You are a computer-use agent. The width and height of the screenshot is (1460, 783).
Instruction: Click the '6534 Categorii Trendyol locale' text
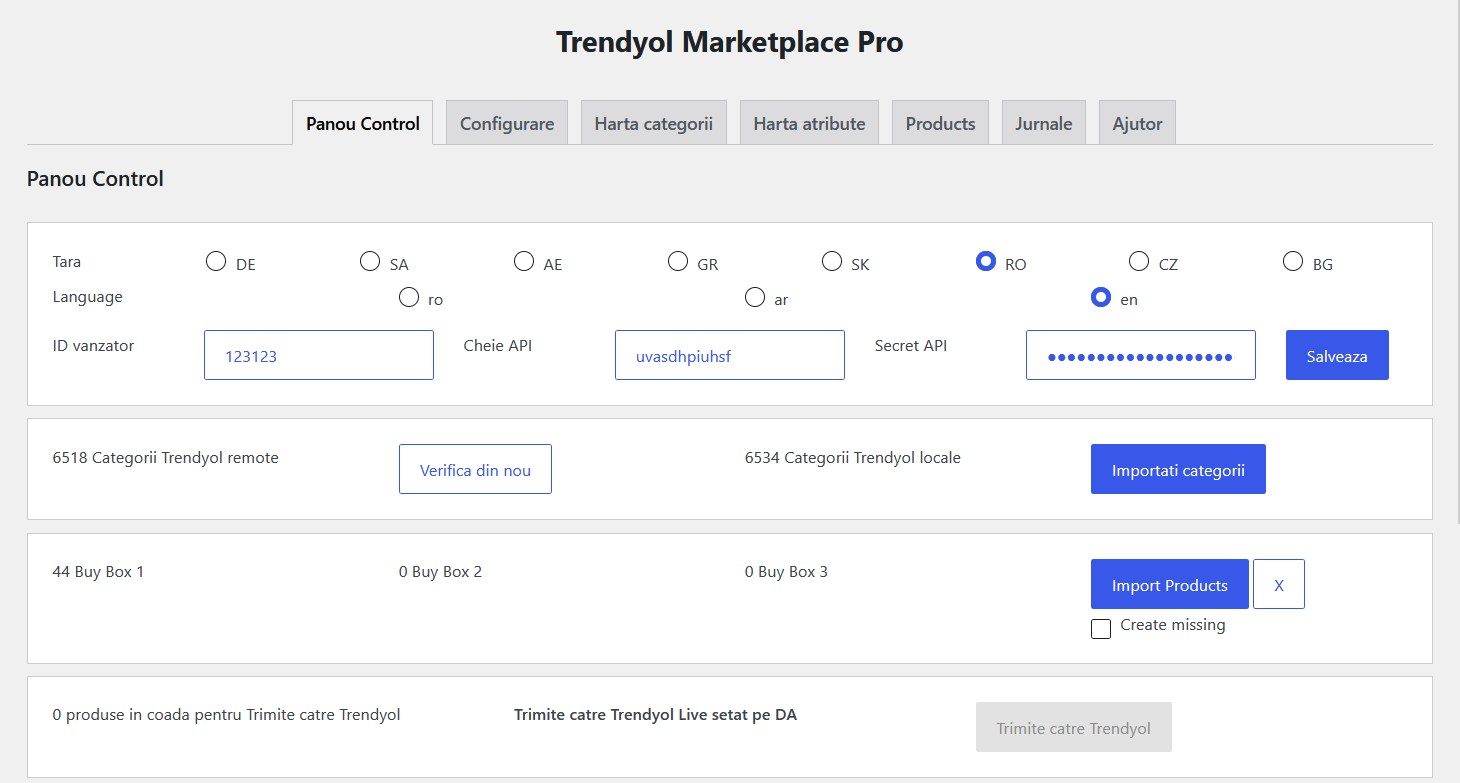853,458
